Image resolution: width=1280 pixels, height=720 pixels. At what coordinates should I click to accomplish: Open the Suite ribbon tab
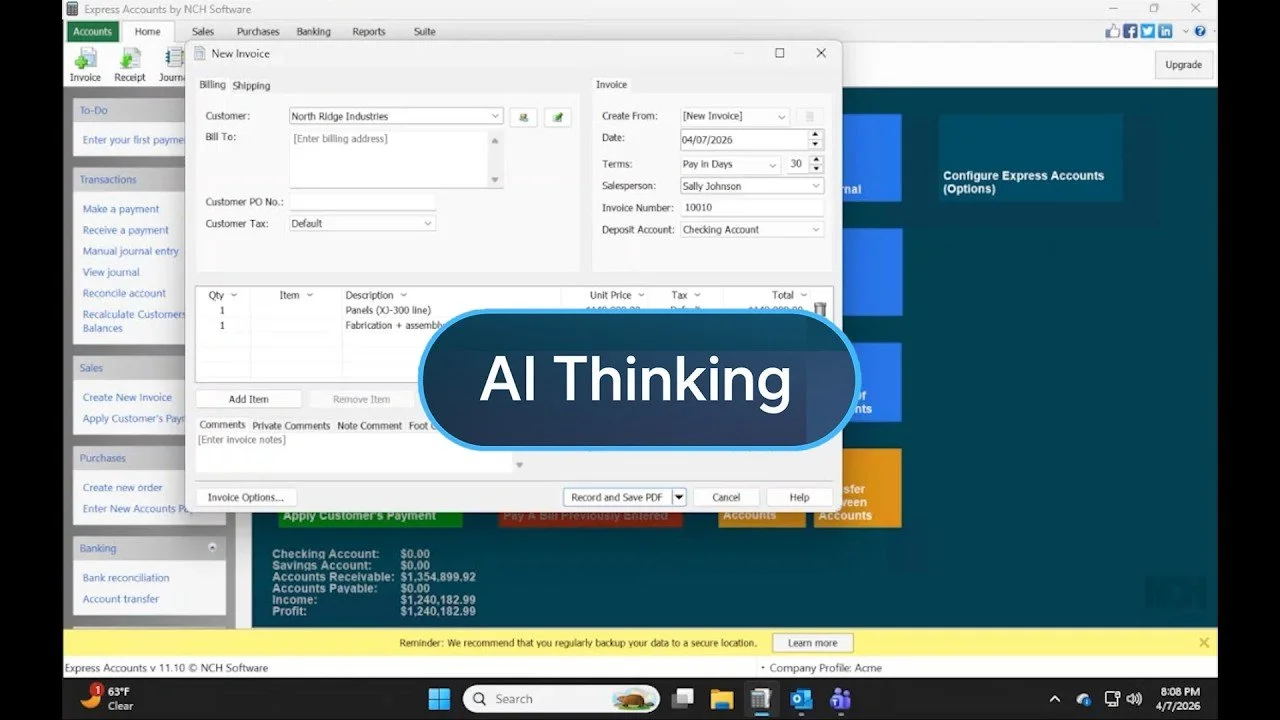[425, 32]
